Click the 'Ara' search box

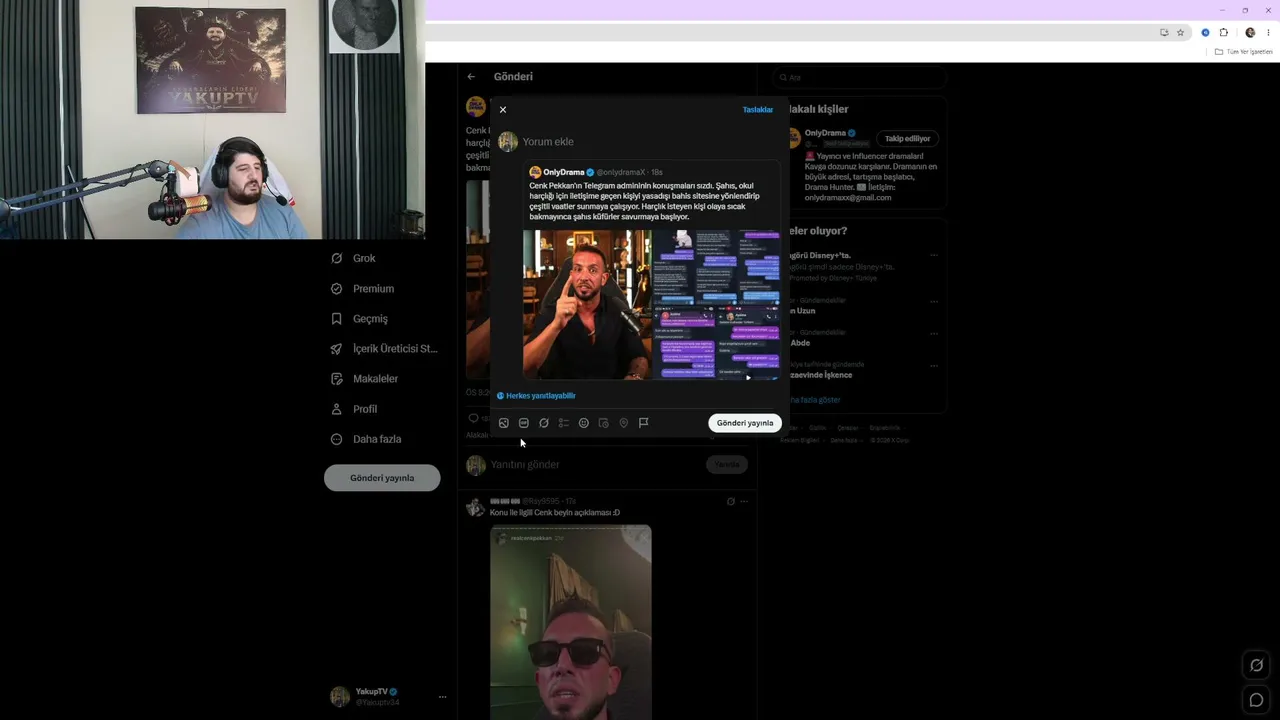click(860, 77)
